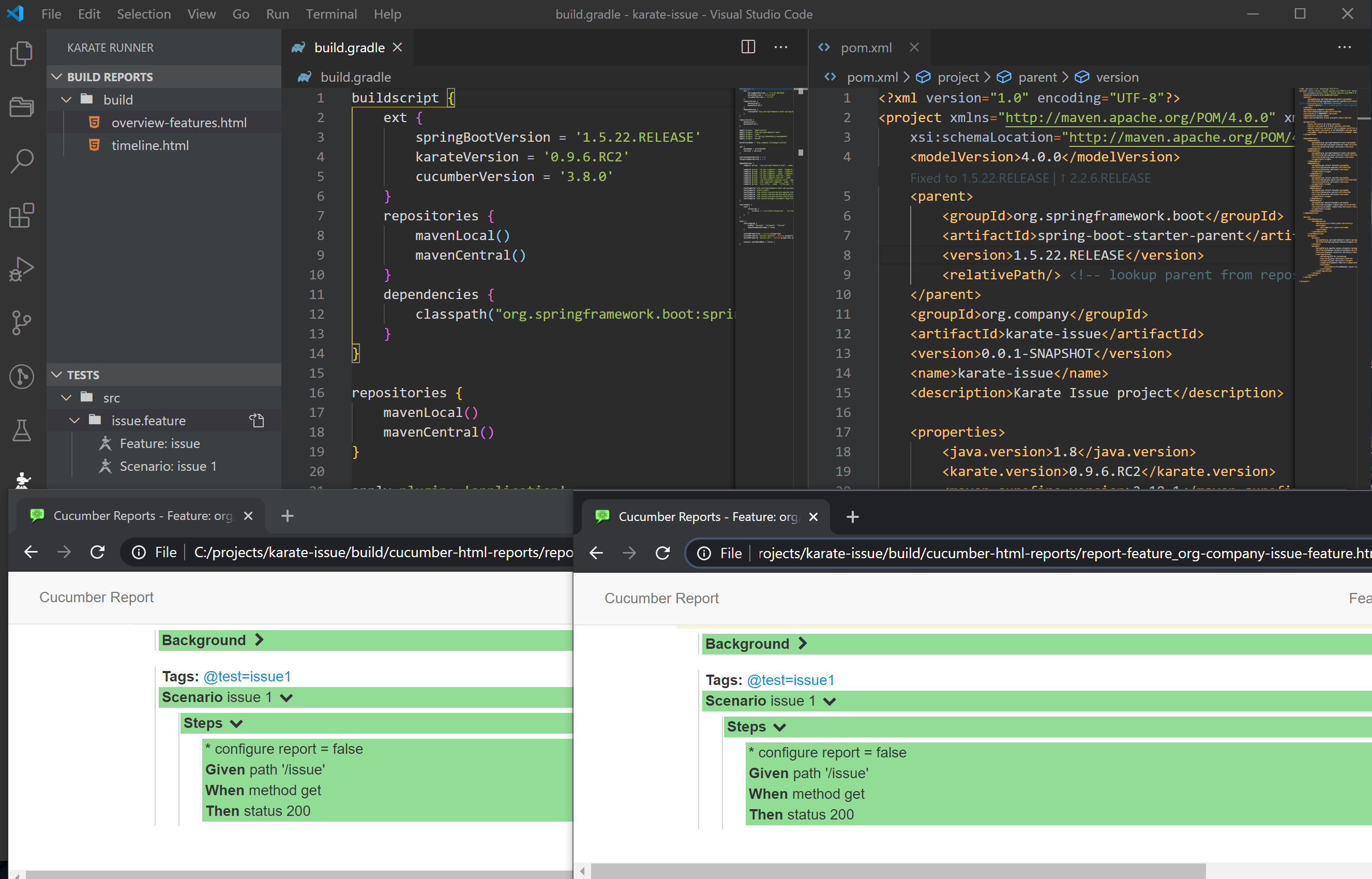Click the Split Editor icon on build.gradle
Viewport: 1372px width, 879px height.
[x=747, y=47]
